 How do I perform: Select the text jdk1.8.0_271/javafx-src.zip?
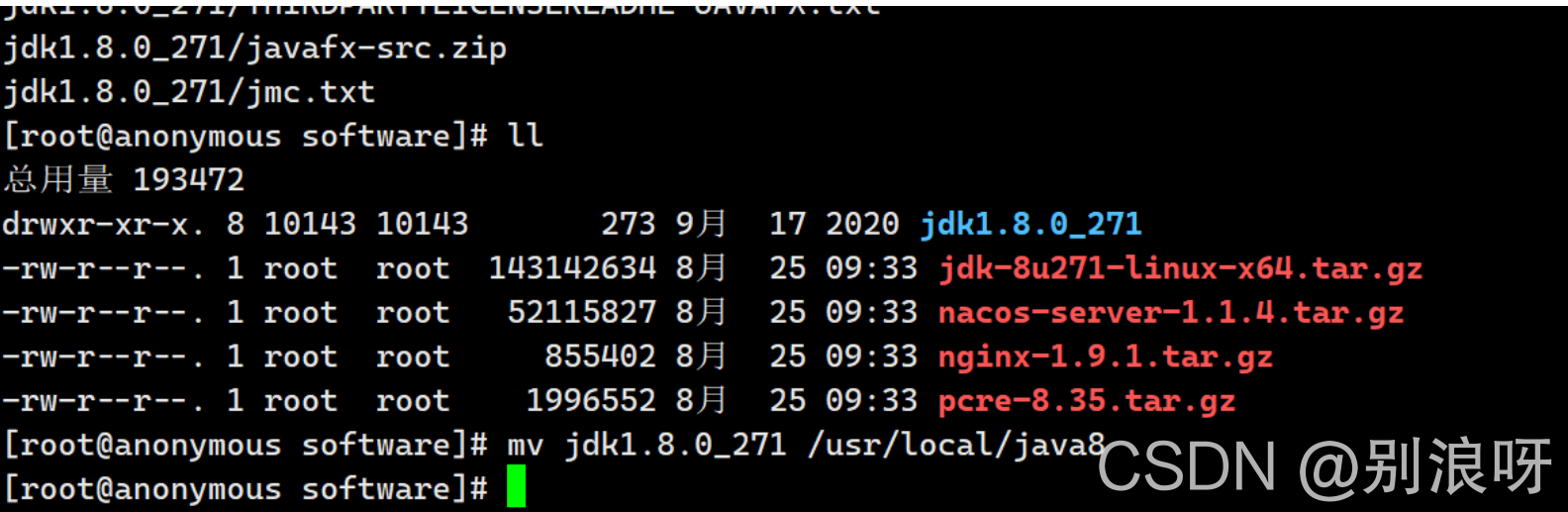point(254,48)
